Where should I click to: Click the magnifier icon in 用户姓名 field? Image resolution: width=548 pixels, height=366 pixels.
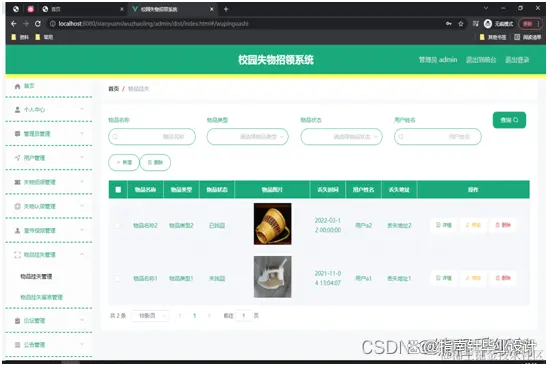[401, 136]
